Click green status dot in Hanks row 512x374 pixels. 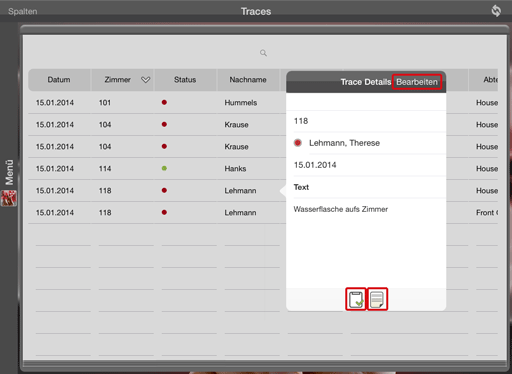click(164, 168)
